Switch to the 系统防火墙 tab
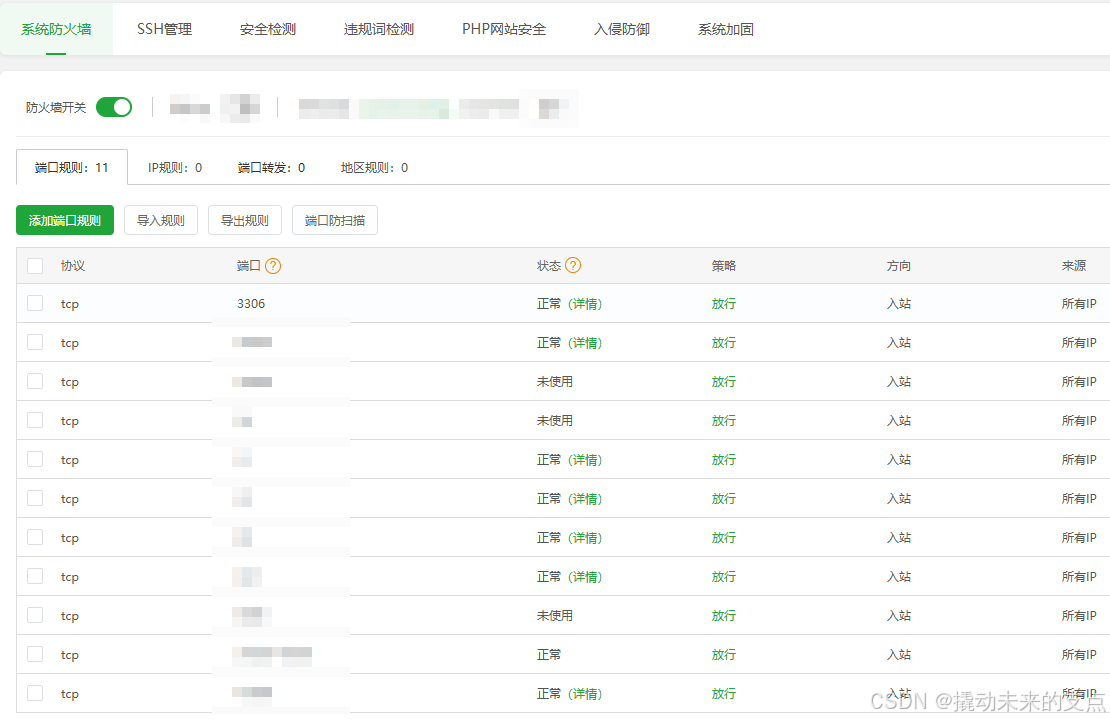Viewport: 1110px width, 721px height. pos(56,29)
